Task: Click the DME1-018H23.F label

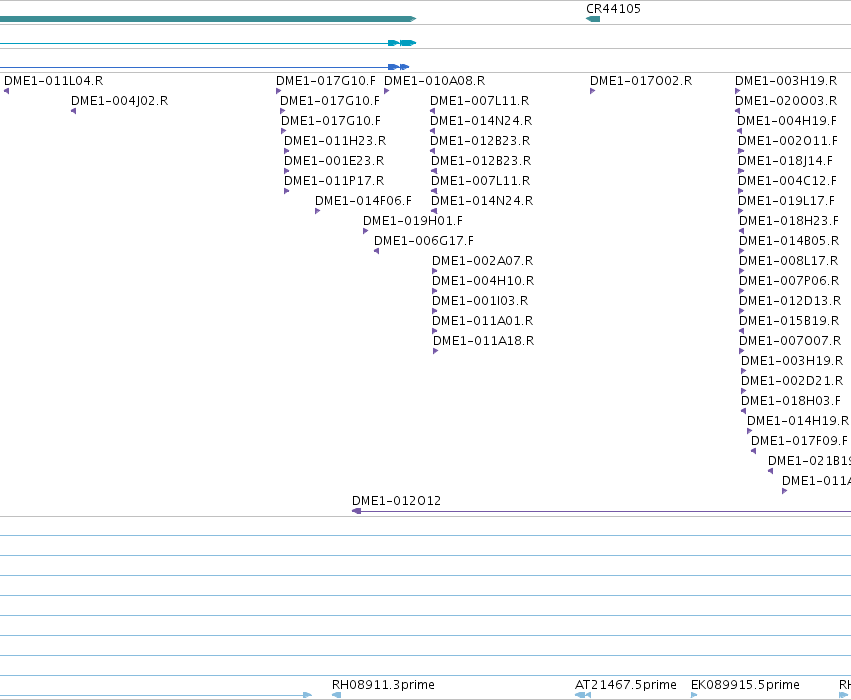Action: click(789, 221)
